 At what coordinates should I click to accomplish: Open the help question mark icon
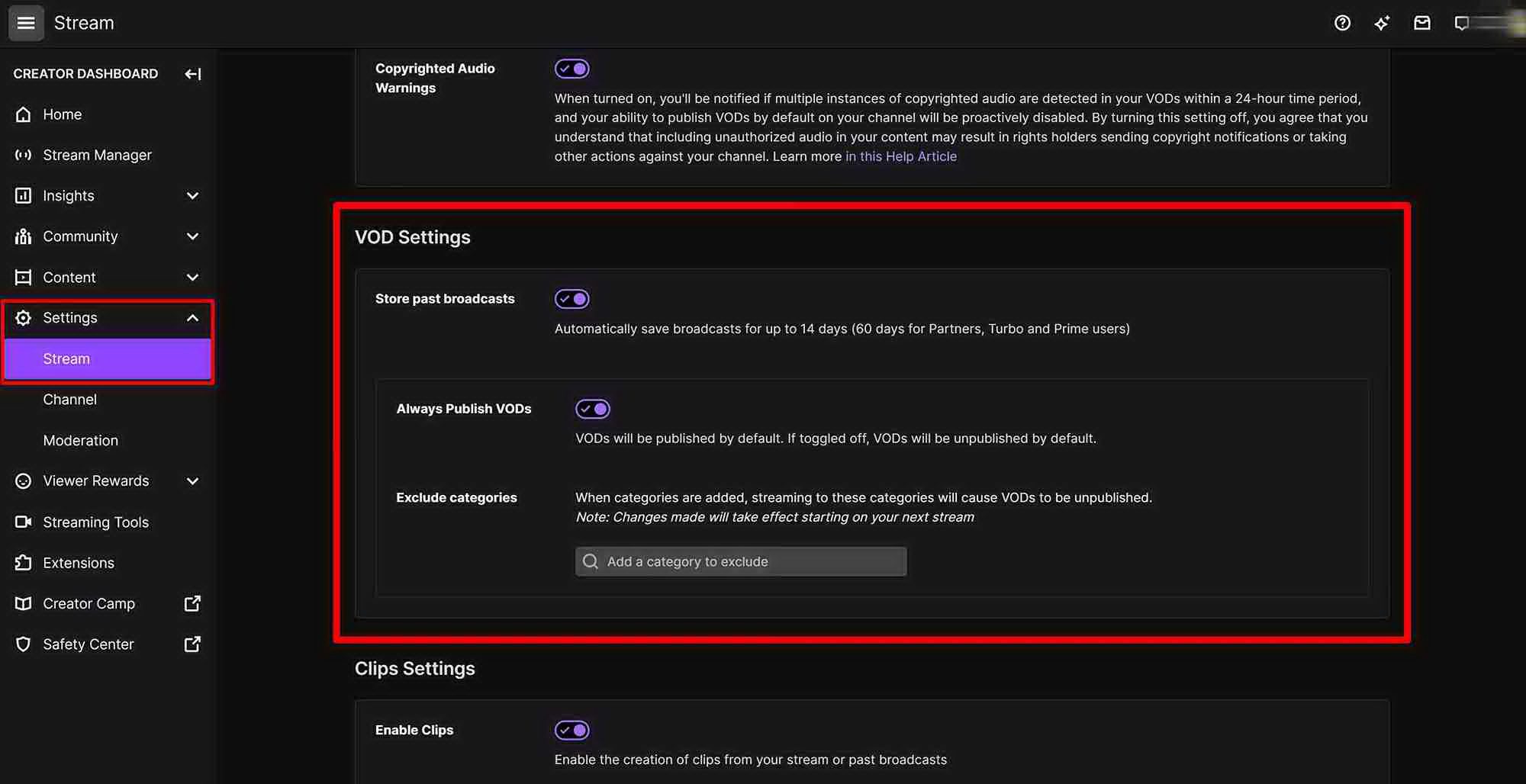[x=1342, y=23]
